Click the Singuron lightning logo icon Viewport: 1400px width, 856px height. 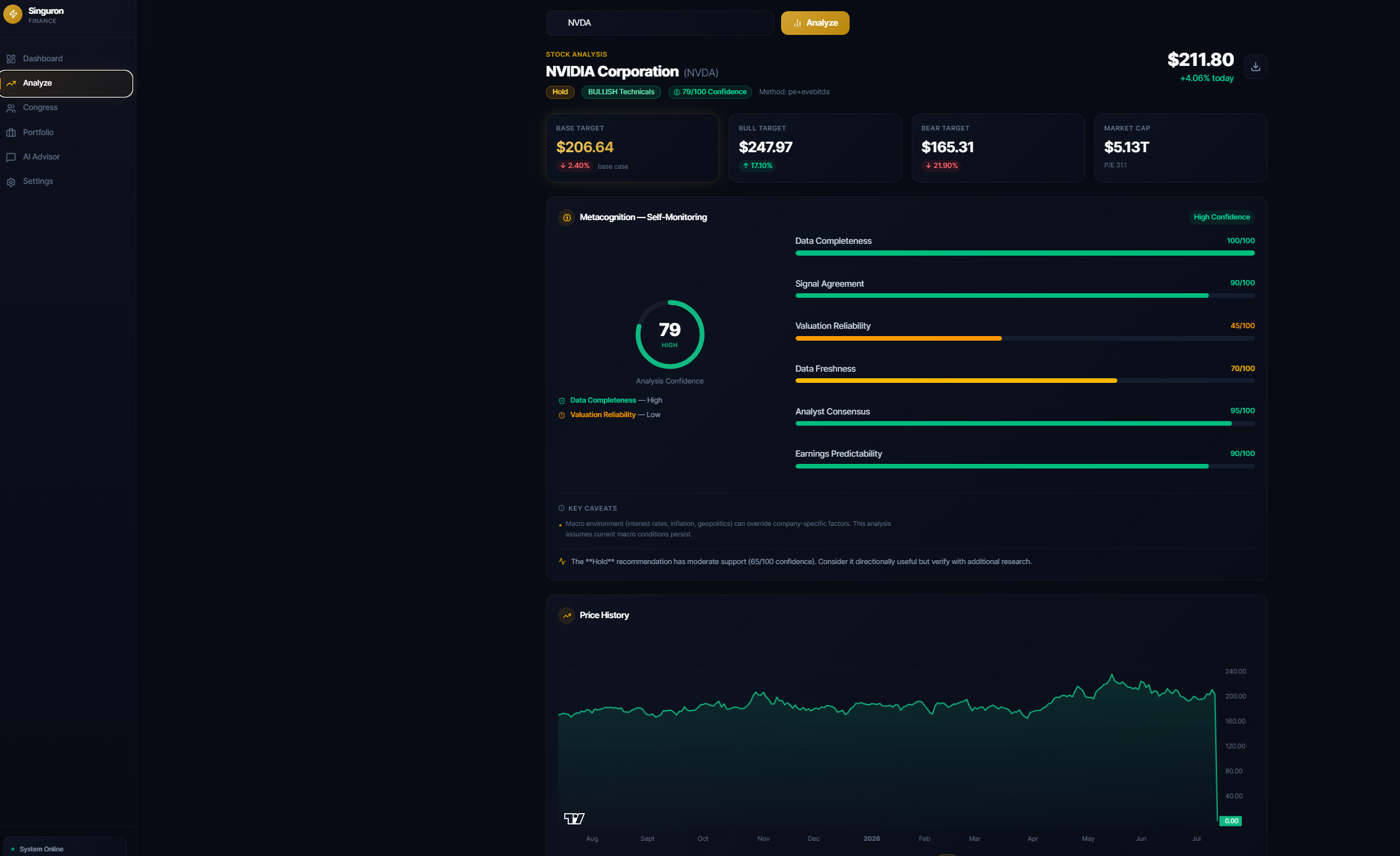point(13,14)
